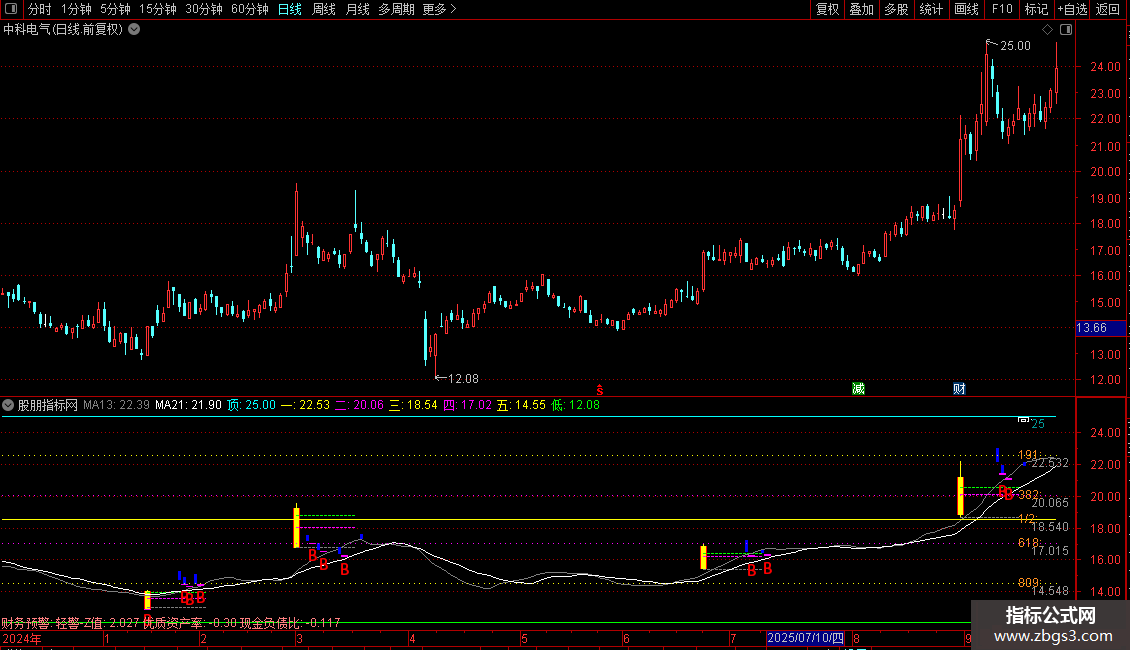Click the 低: 12.08 indicator value

(575, 405)
